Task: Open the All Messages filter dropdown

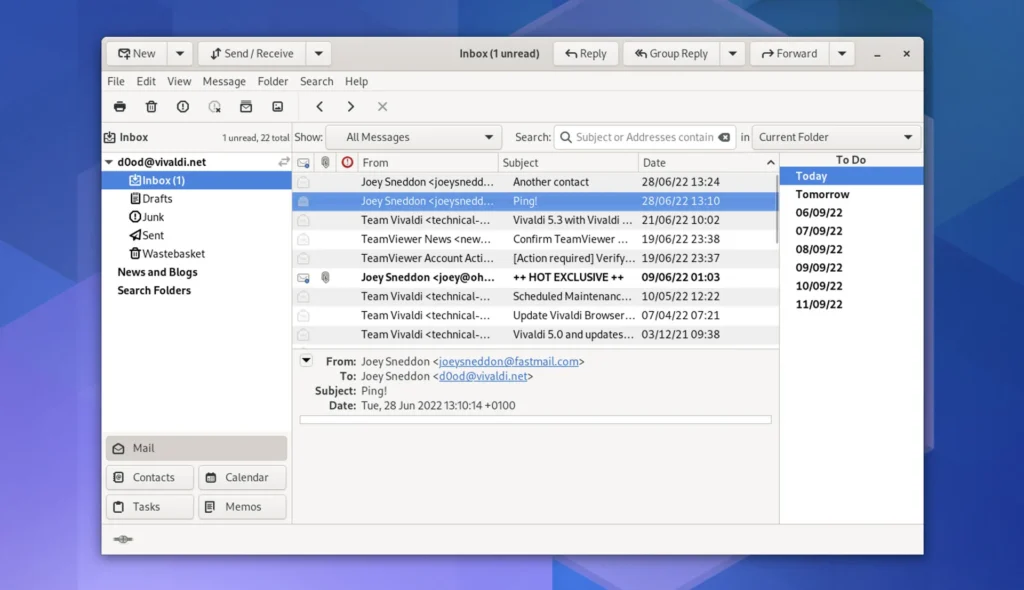Action: coord(413,137)
